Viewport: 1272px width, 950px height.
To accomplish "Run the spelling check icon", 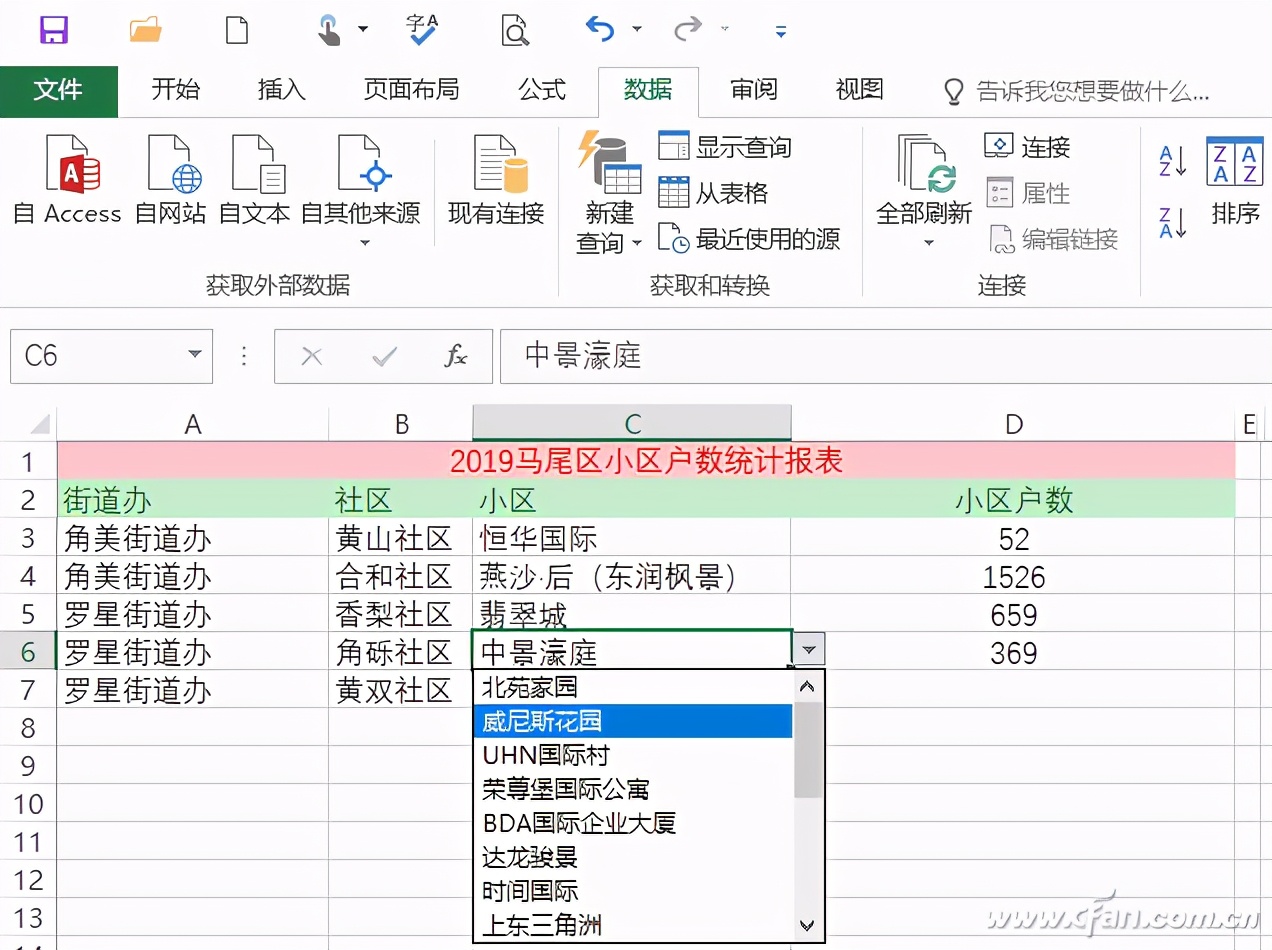I will (423, 29).
